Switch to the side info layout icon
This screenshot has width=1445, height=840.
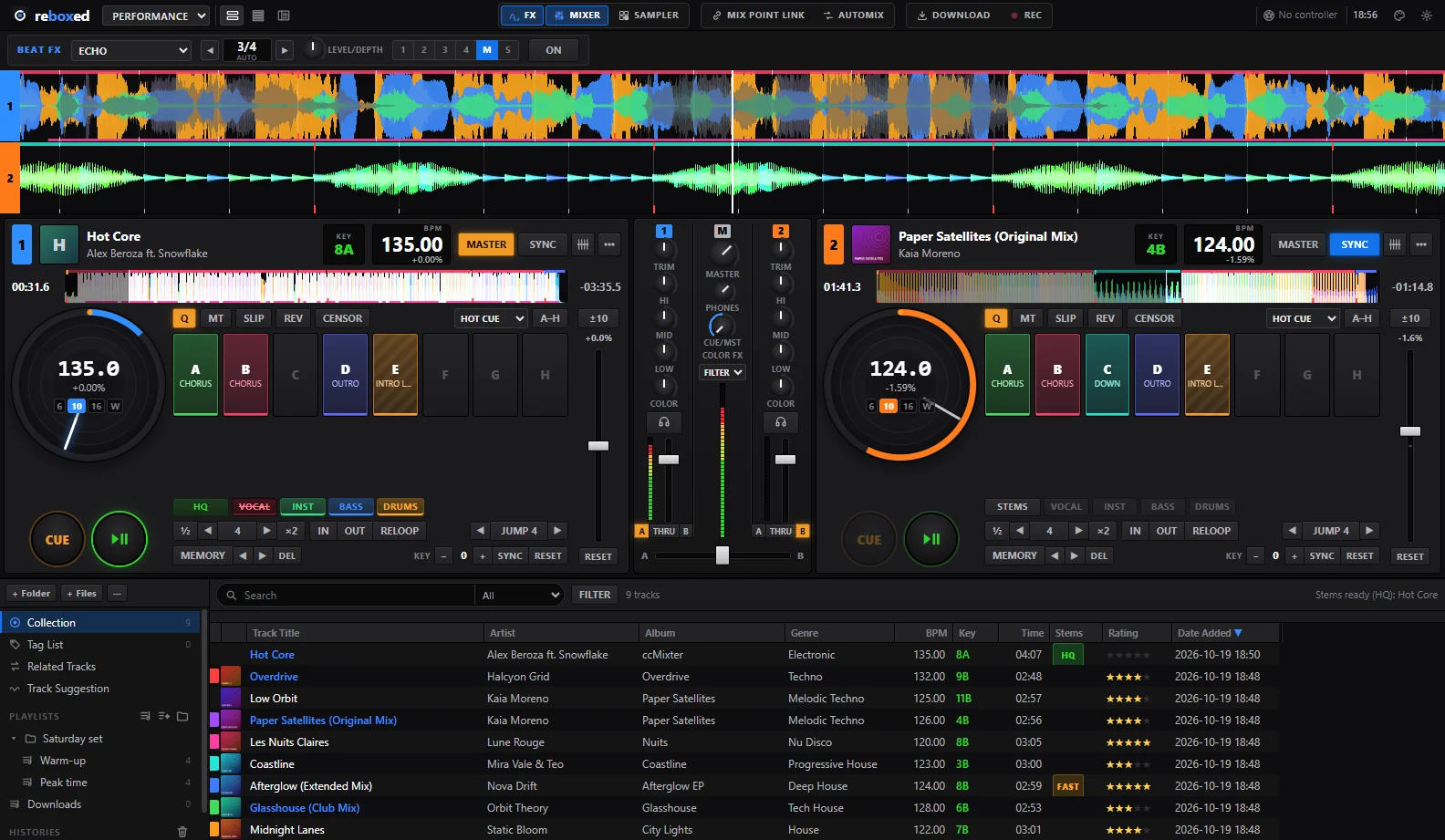[284, 16]
